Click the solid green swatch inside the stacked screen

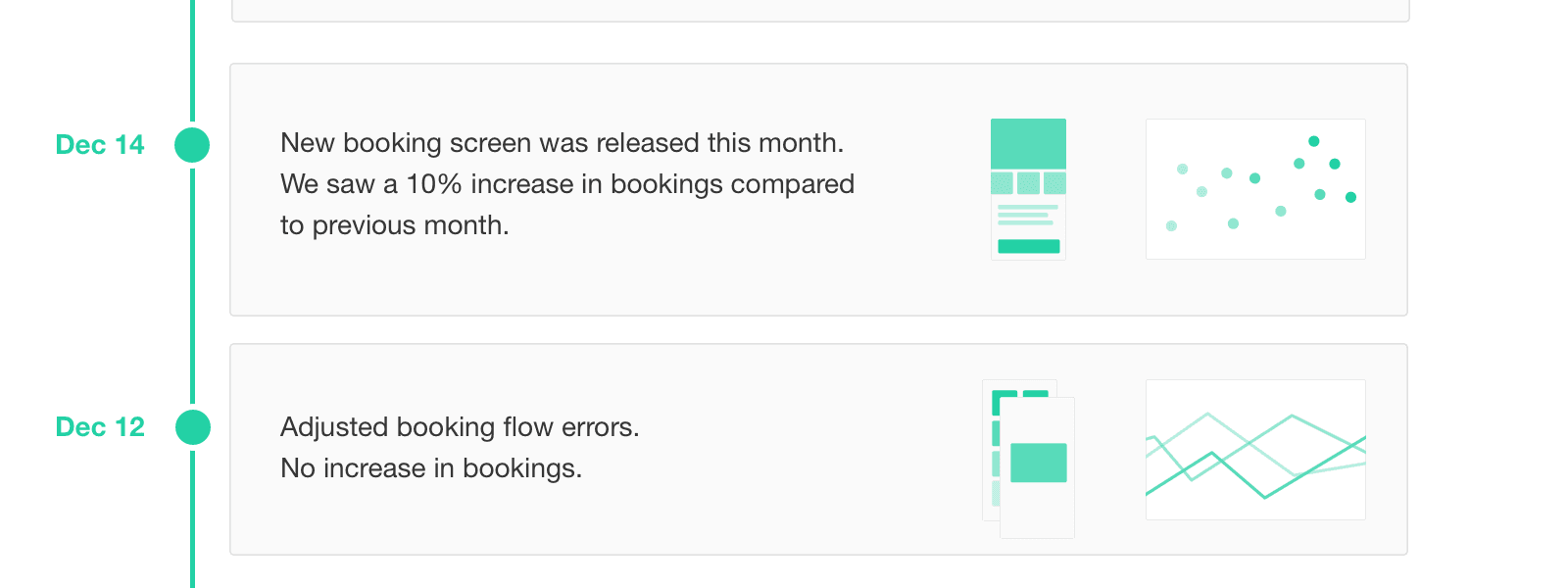coord(1039,461)
